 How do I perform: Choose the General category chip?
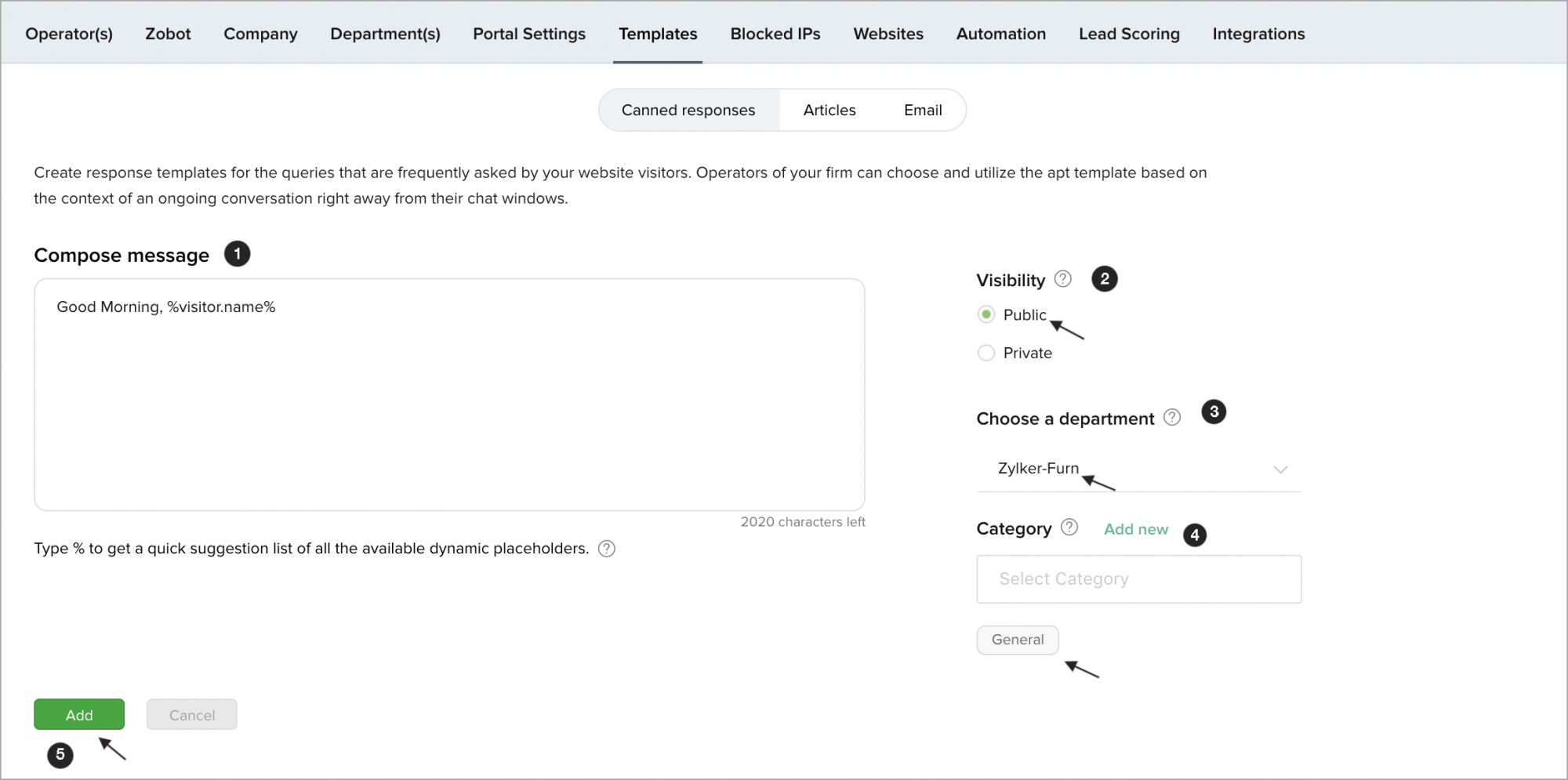coord(1017,640)
